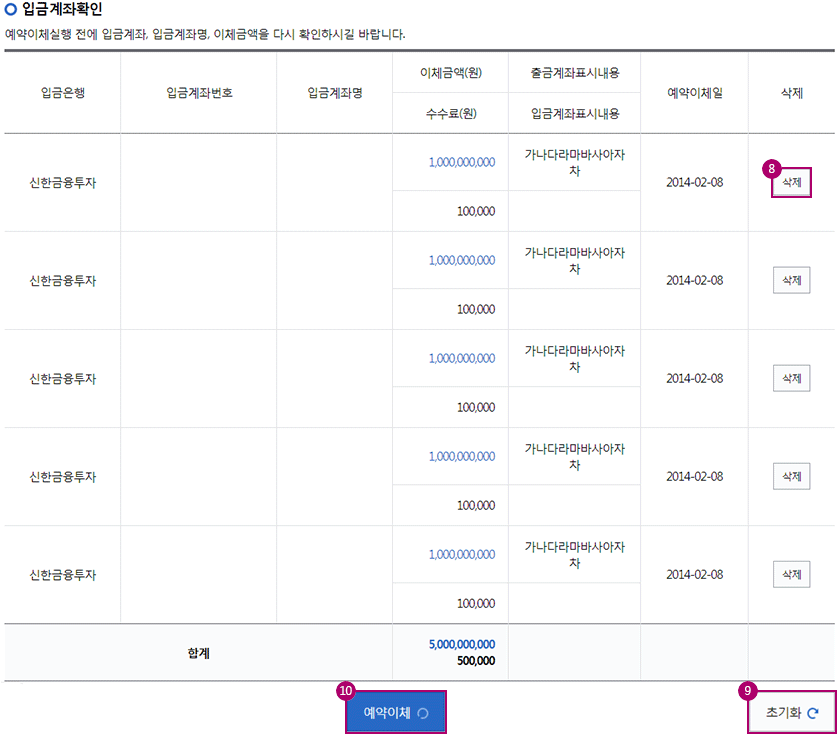This screenshot has height=736, width=840.
Task: Remove the third transfer row using 삭제
Action: 791,378
